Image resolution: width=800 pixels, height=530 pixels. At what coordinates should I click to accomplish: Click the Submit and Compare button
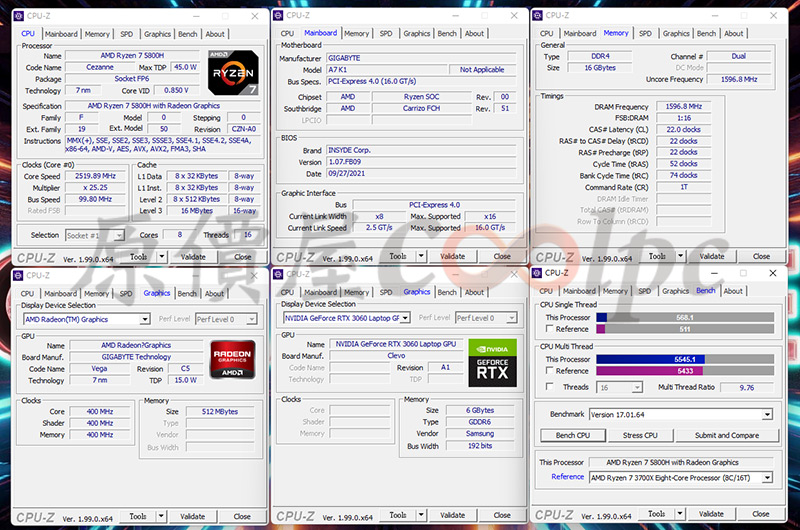727,435
